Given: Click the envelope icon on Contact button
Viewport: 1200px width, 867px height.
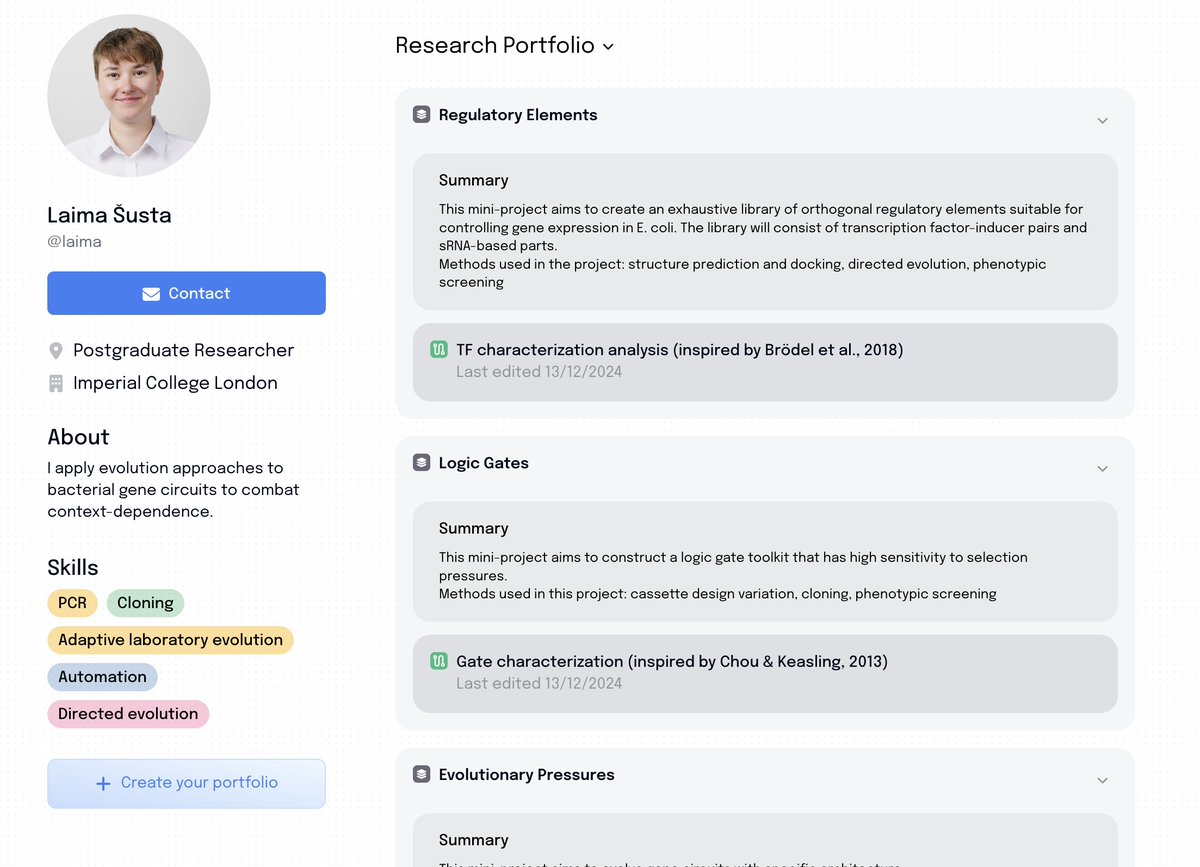Looking at the screenshot, I should [151, 294].
